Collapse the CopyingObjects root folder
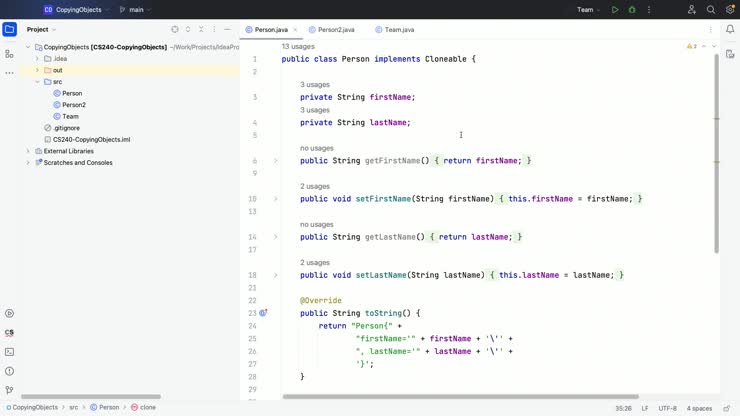This screenshot has height=416, width=740. coord(28,47)
